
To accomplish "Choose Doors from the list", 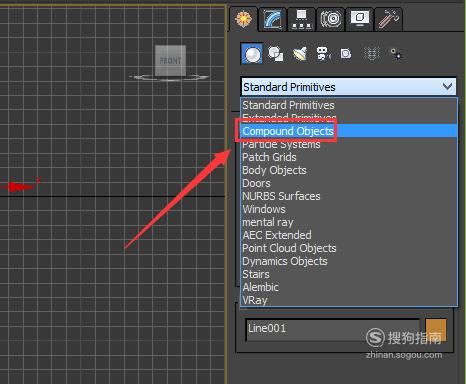I will [x=349, y=183].
